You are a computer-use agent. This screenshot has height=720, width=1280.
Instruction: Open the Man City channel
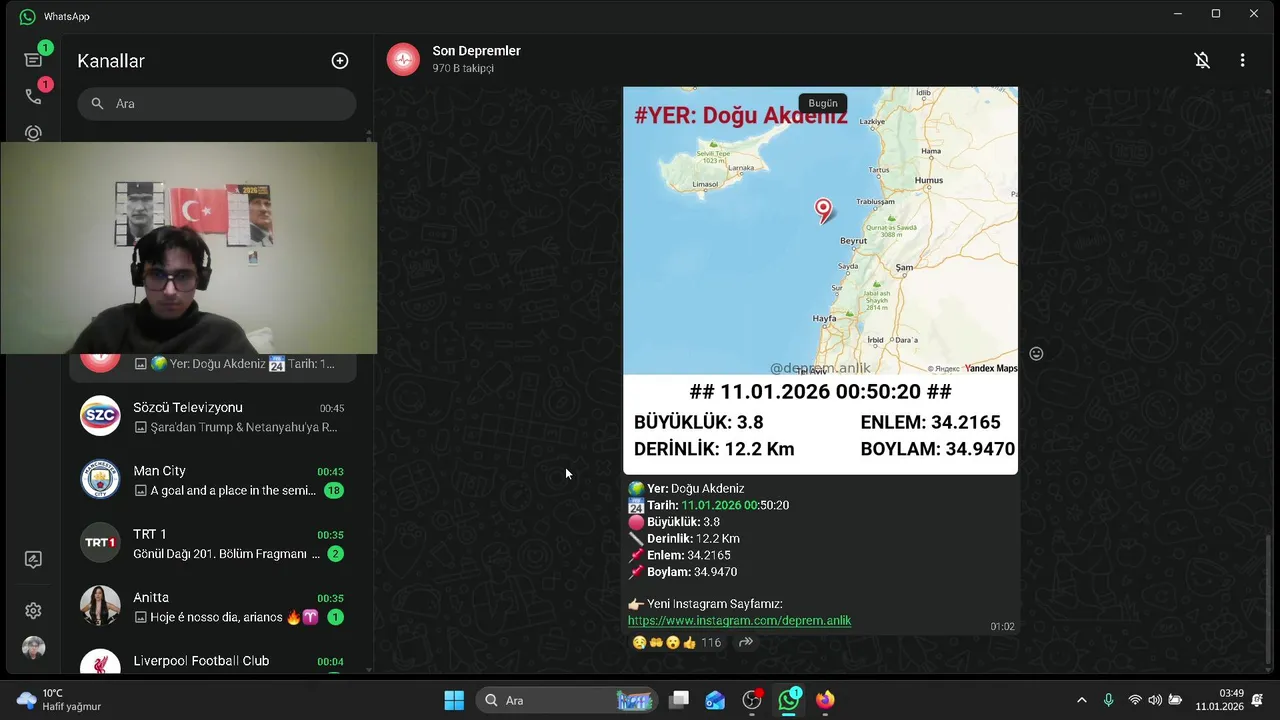213,480
